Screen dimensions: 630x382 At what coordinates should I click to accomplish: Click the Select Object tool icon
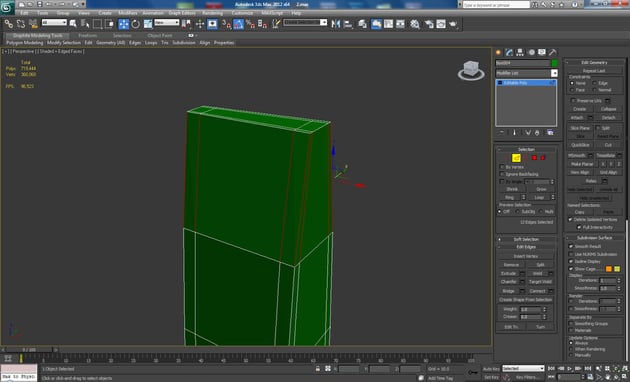(73, 24)
